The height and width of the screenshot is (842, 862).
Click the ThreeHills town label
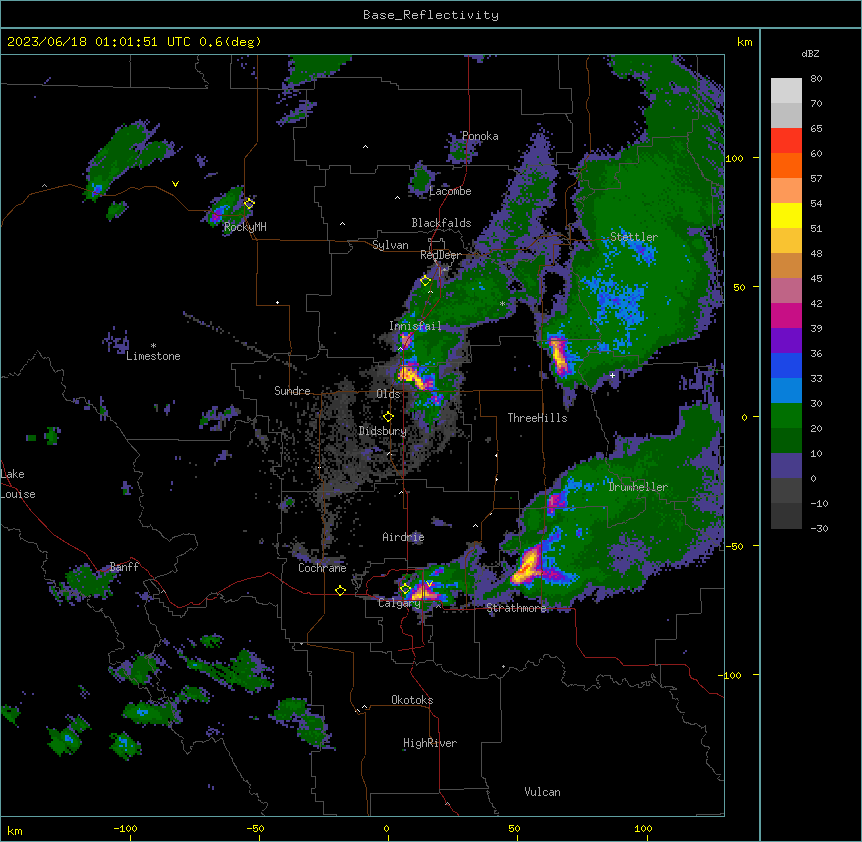[x=537, y=418]
